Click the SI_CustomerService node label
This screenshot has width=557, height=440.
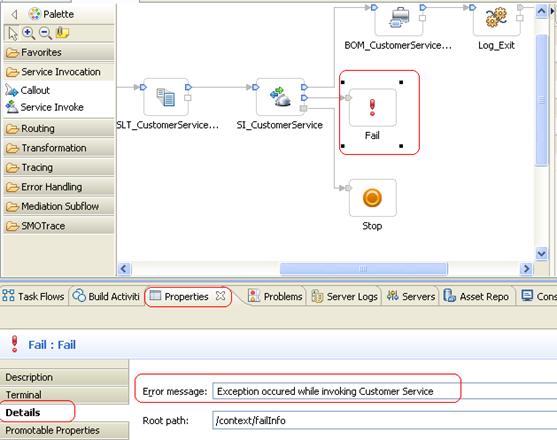(x=280, y=125)
